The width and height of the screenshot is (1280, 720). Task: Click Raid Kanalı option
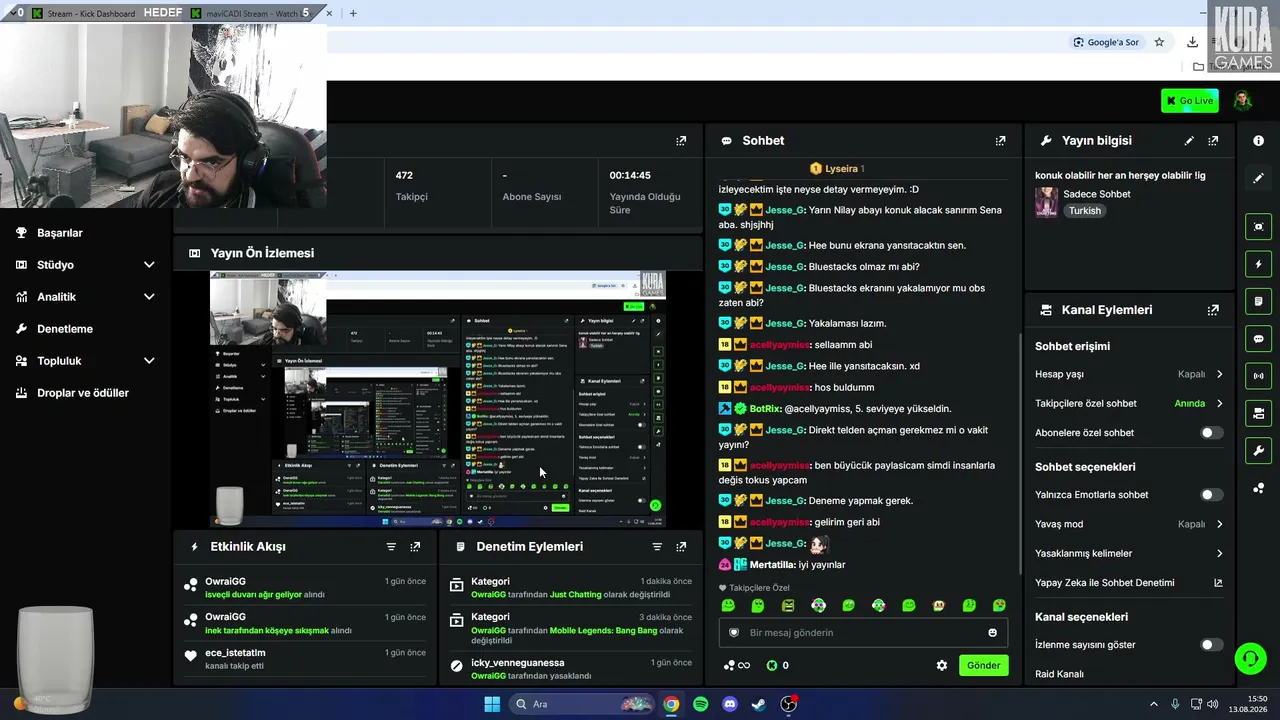[1059, 674]
